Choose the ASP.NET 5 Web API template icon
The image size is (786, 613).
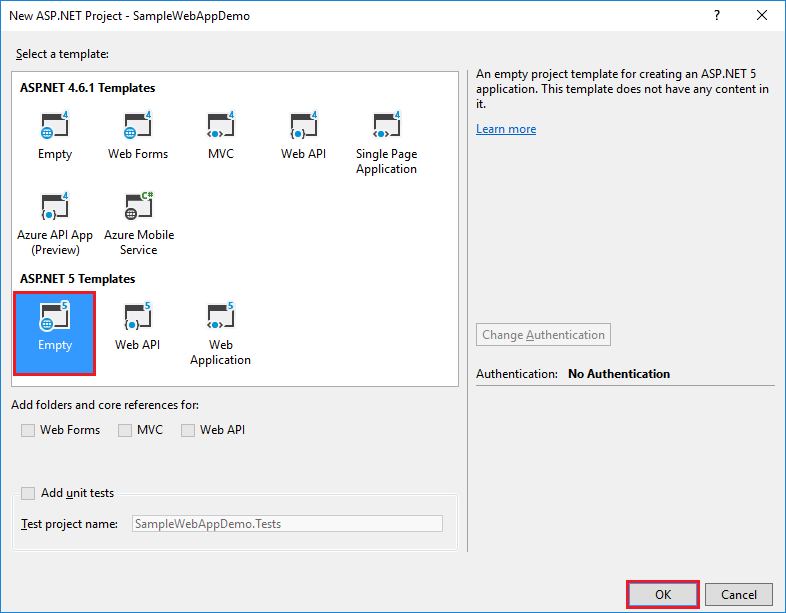137,316
